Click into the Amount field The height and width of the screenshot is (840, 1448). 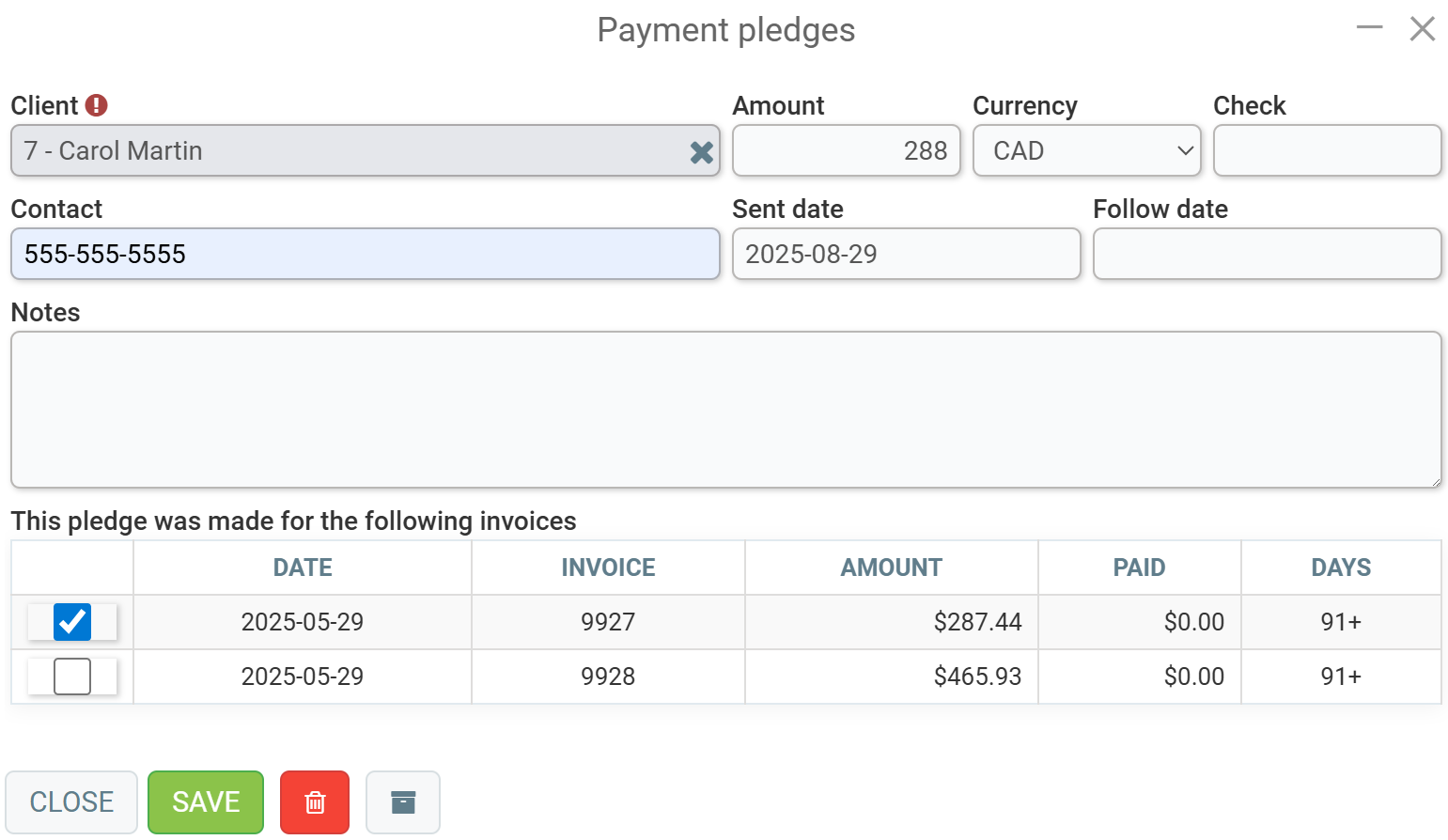pos(846,150)
